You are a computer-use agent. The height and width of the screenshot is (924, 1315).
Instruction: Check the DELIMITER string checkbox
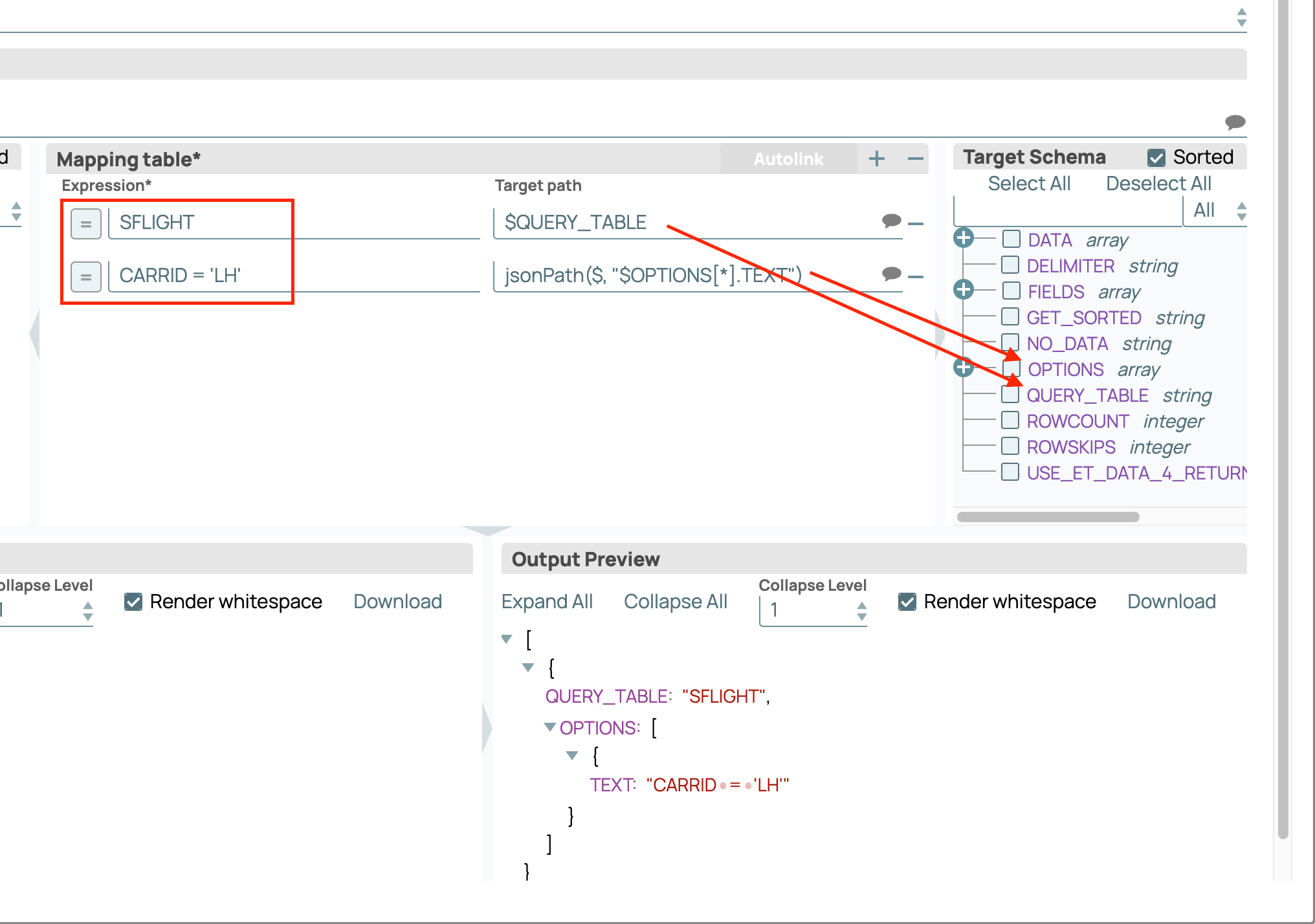[1010, 265]
